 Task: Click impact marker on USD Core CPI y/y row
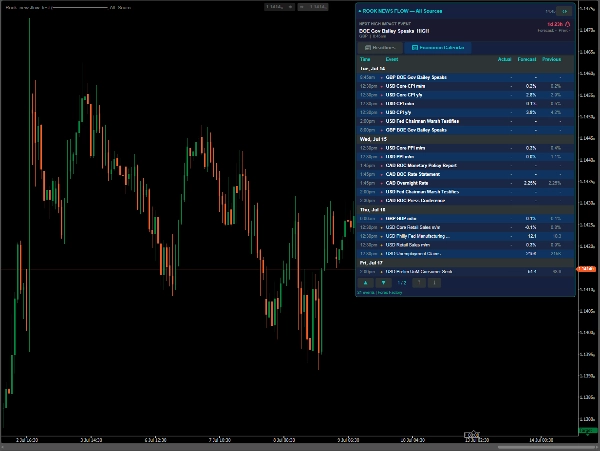(382, 95)
